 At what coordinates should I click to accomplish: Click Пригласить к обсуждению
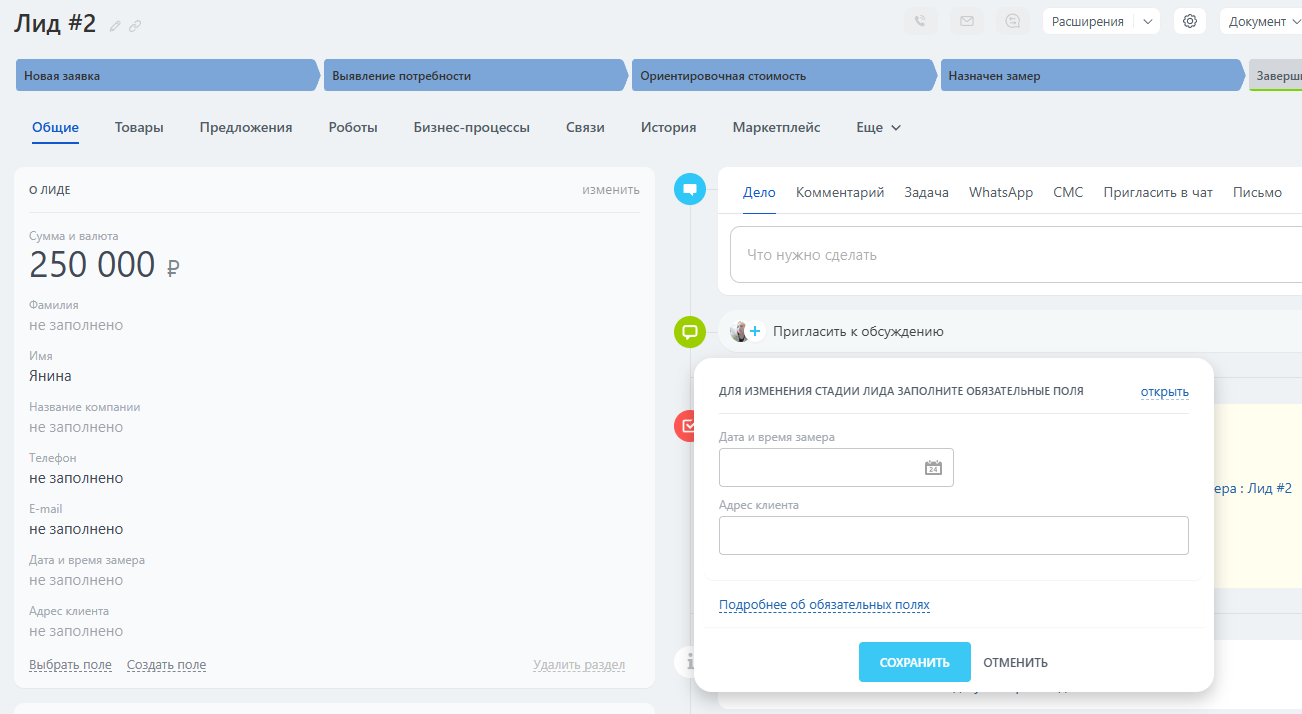click(x=858, y=331)
